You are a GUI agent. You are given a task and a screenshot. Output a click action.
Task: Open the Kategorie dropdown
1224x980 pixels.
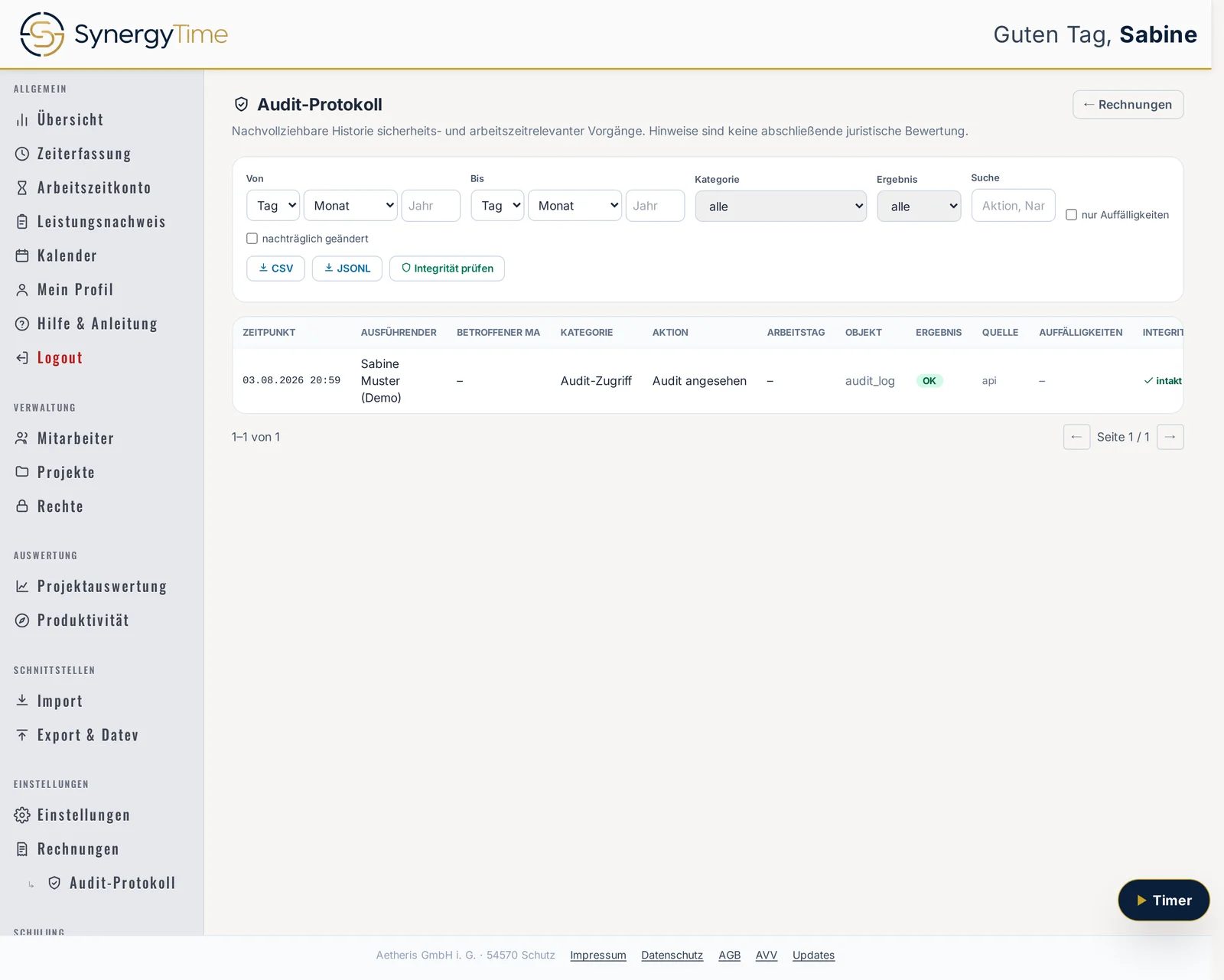[780, 207]
